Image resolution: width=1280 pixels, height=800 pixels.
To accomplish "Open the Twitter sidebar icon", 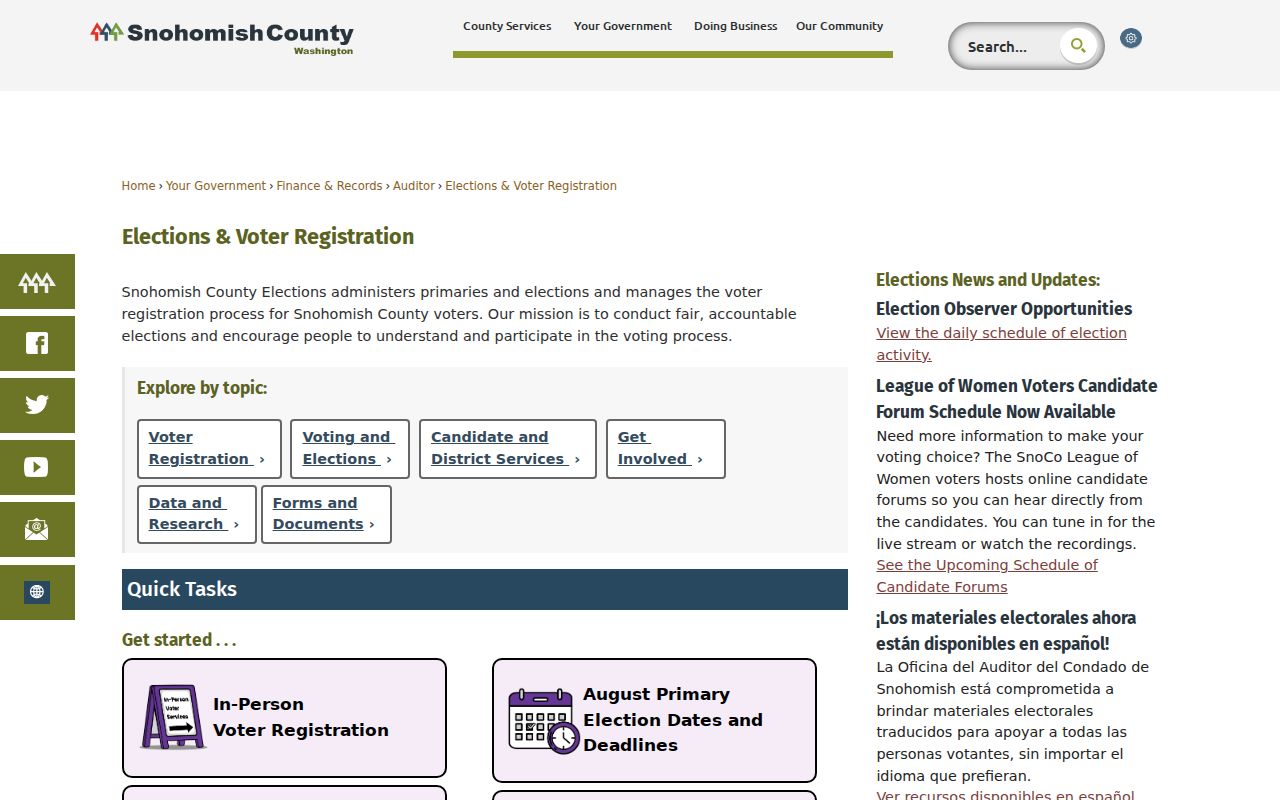I will click(37, 405).
